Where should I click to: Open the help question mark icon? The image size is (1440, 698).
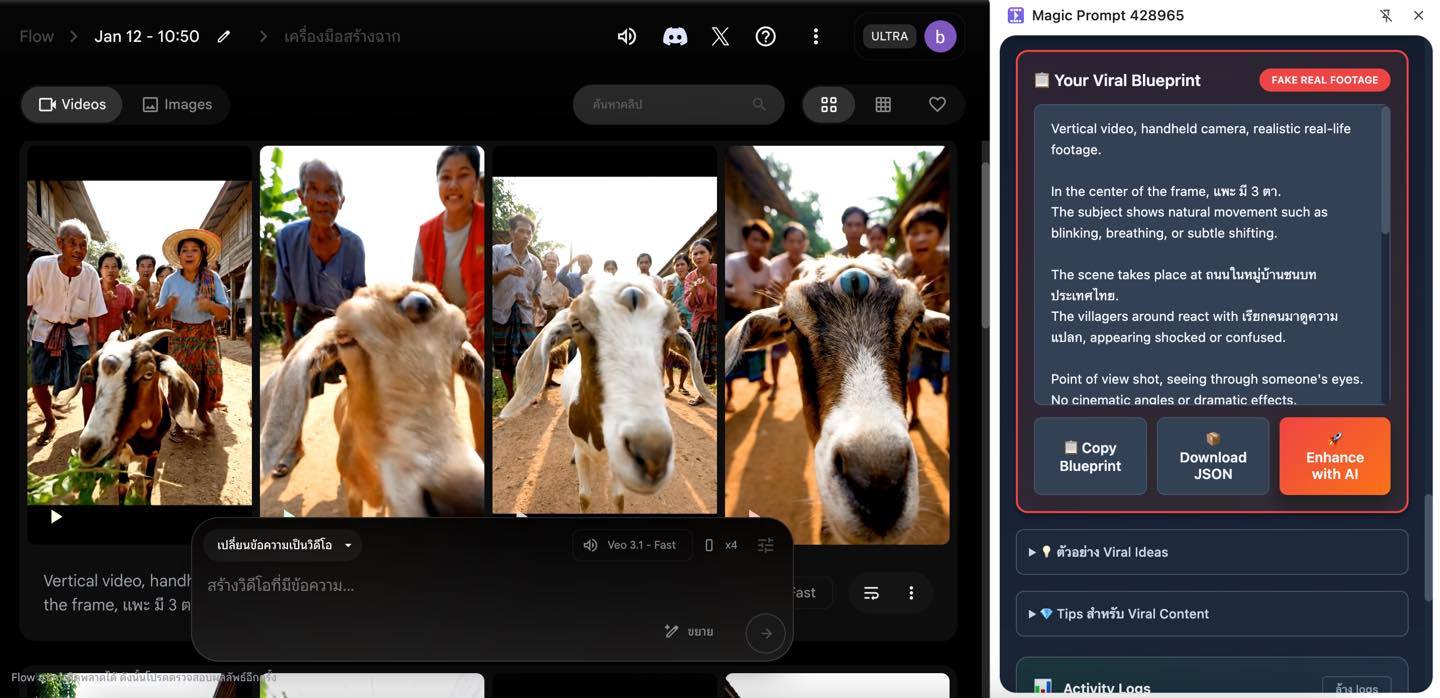766,36
